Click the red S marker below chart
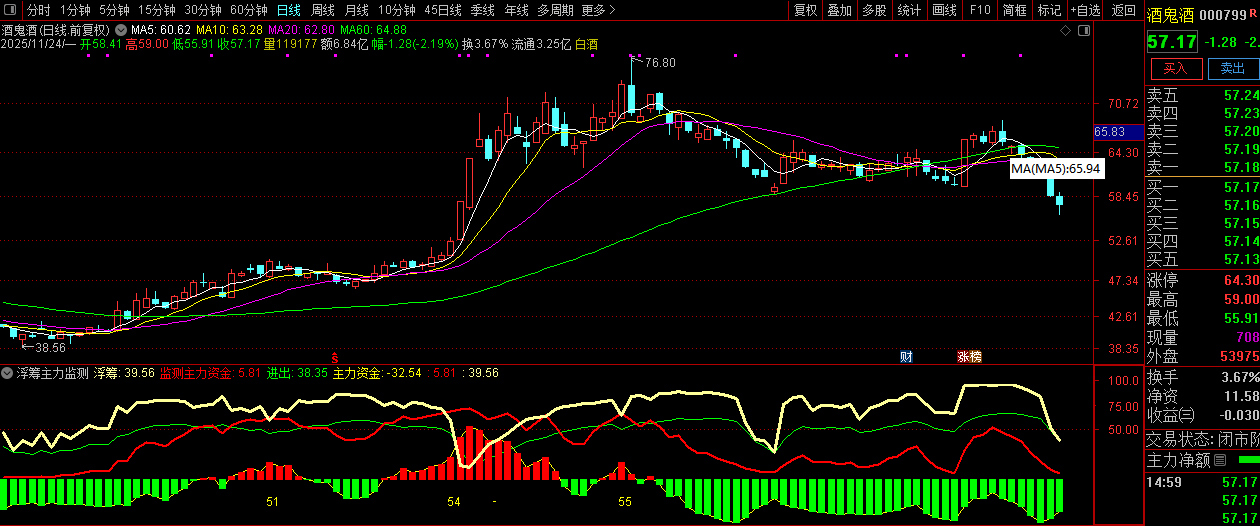The width and height of the screenshot is (1260, 526). (x=336, y=356)
